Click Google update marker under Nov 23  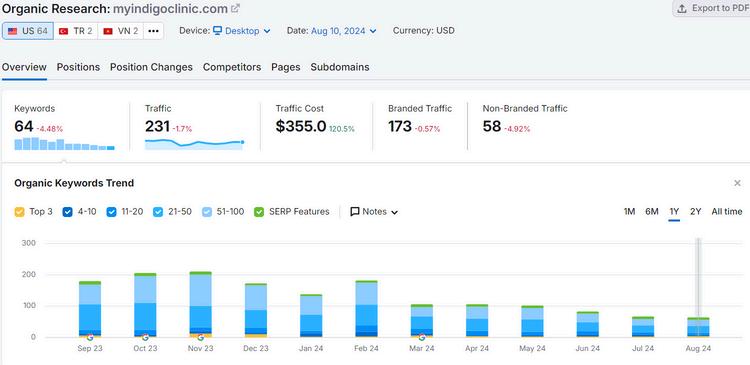[x=200, y=337]
